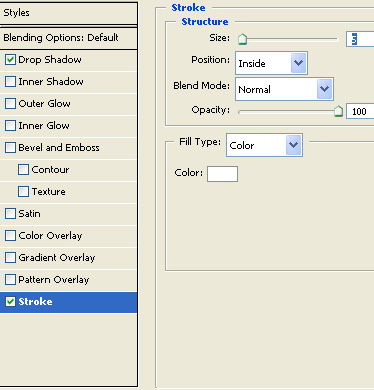Viewport: 374px width, 390px height.
Task: Select the Color Overlay list entry
Action: point(68,236)
